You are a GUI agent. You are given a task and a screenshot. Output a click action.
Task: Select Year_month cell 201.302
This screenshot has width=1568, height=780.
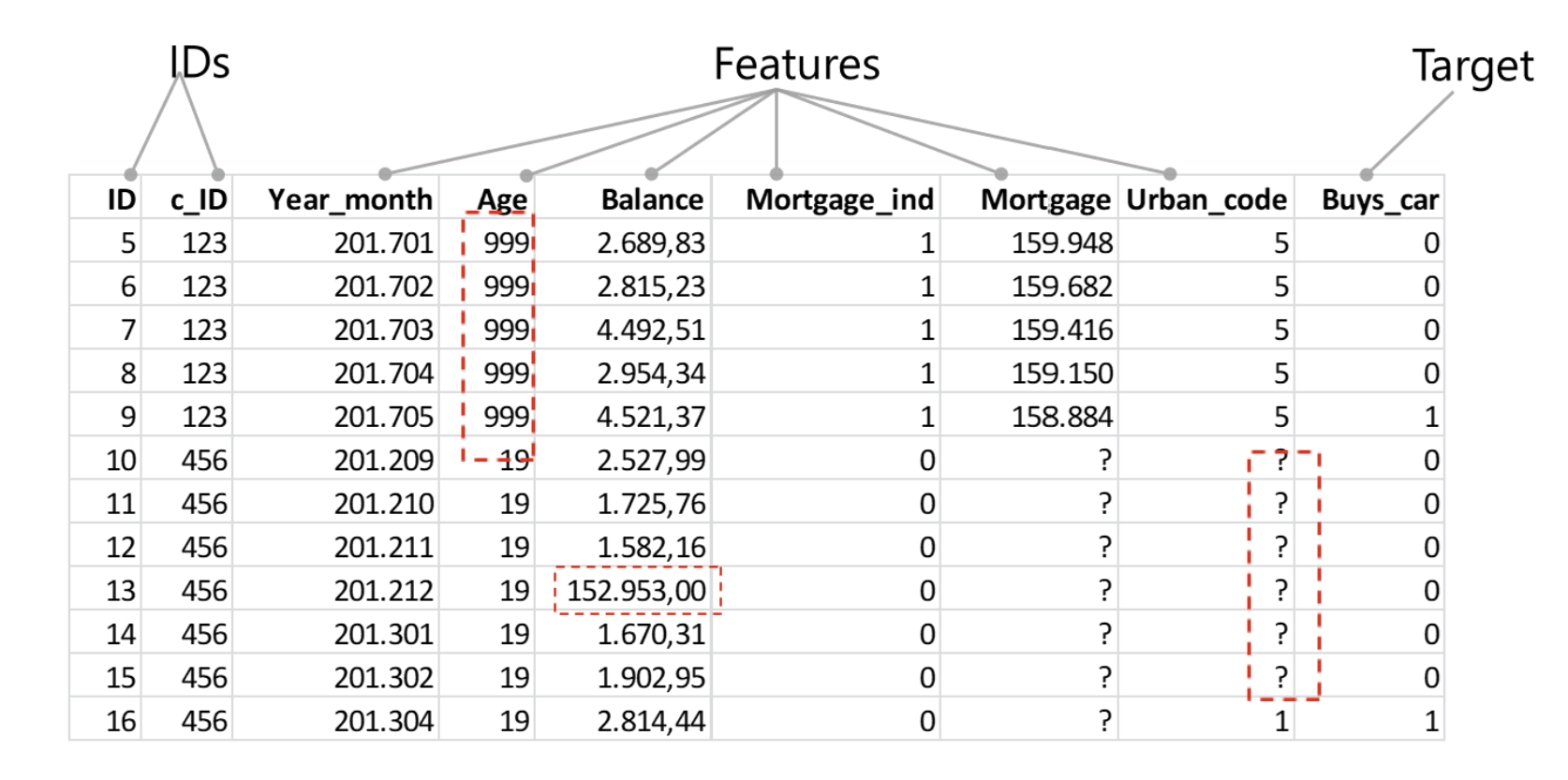click(x=384, y=678)
